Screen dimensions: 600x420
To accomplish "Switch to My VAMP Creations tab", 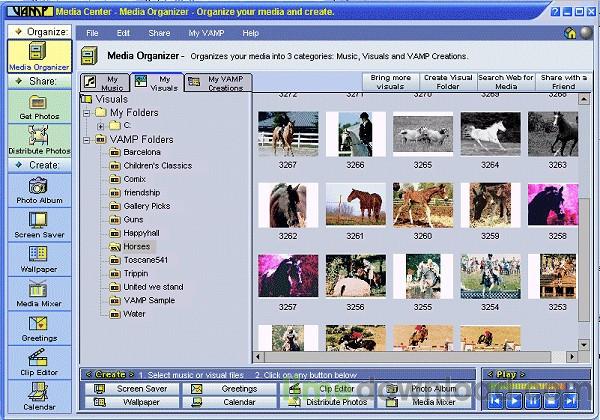I will point(217,82).
